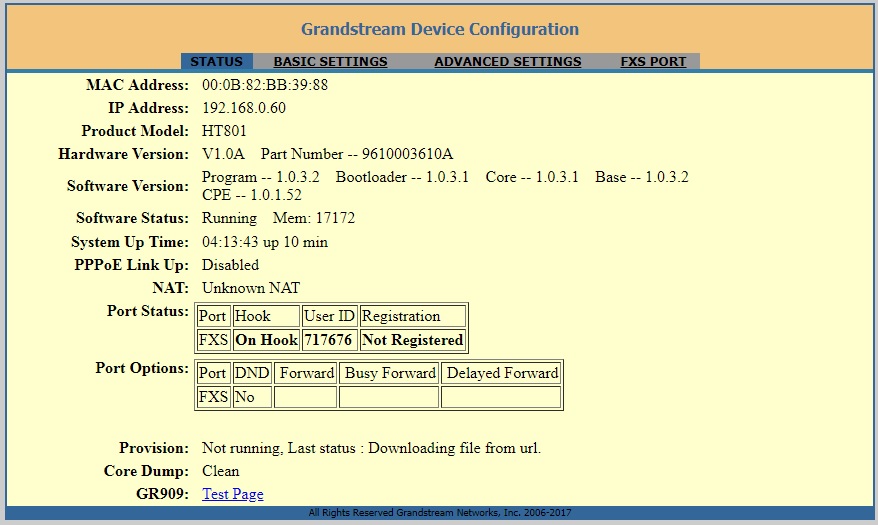Viewport: 878px width, 525px height.
Task: Click the CPE -- 1.0.1.52 version text
Action: 252,195
